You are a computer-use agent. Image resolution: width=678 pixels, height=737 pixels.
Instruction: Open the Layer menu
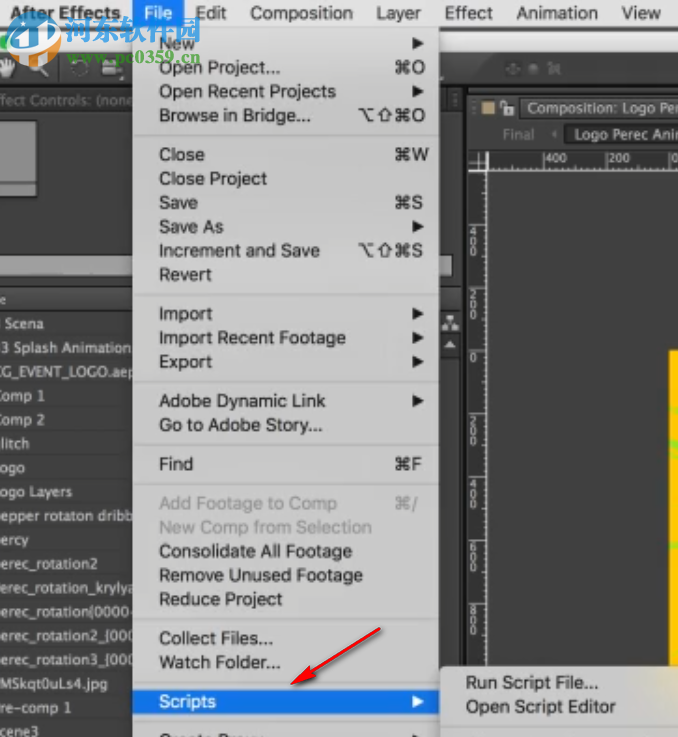tap(398, 13)
